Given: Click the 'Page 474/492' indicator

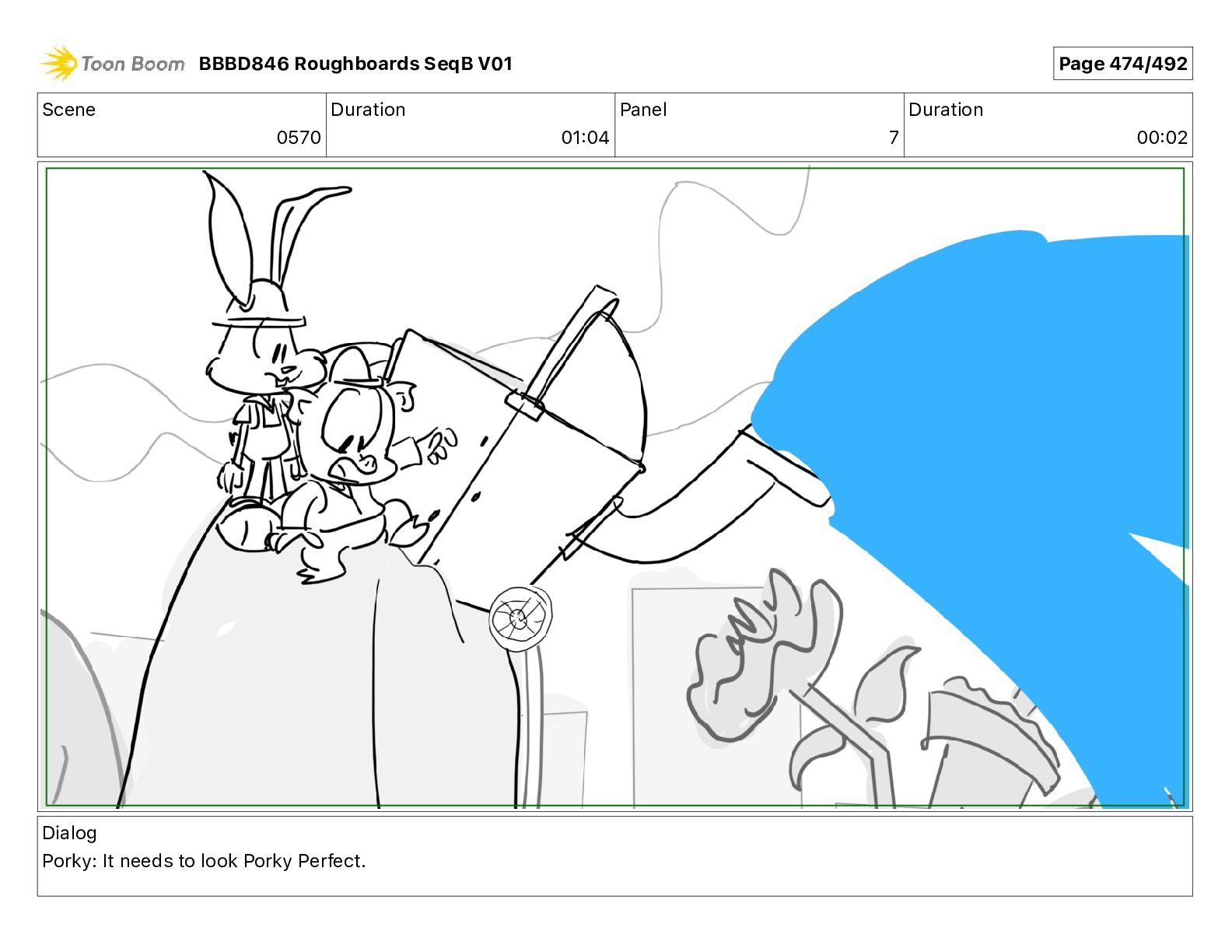Looking at the screenshot, I should 1122,64.
